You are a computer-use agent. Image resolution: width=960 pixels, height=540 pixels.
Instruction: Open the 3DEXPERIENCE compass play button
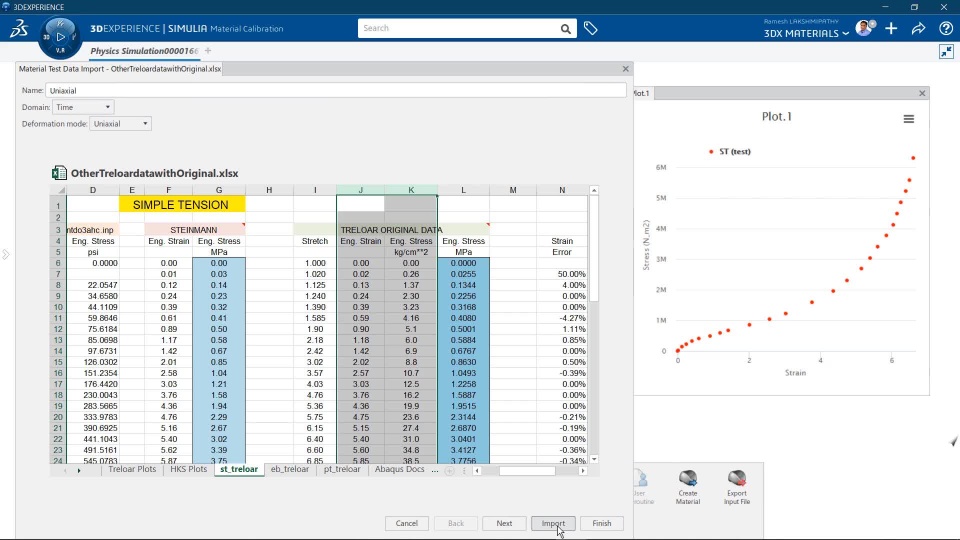(60, 37)
